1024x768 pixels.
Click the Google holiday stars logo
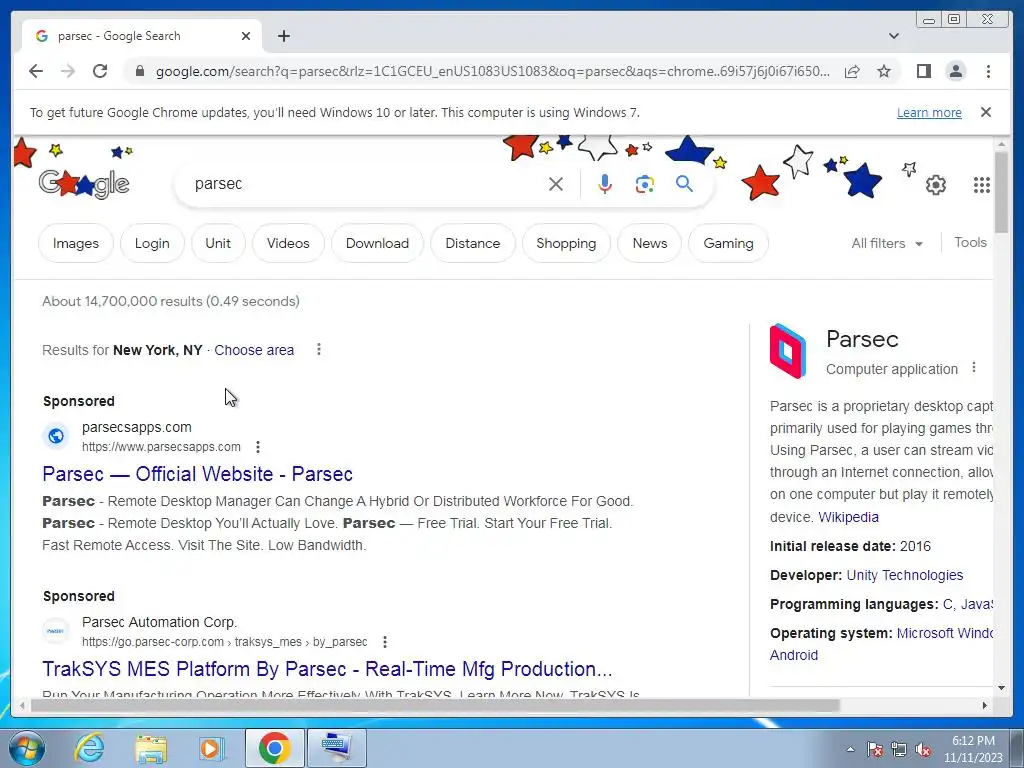pos(84,184)
